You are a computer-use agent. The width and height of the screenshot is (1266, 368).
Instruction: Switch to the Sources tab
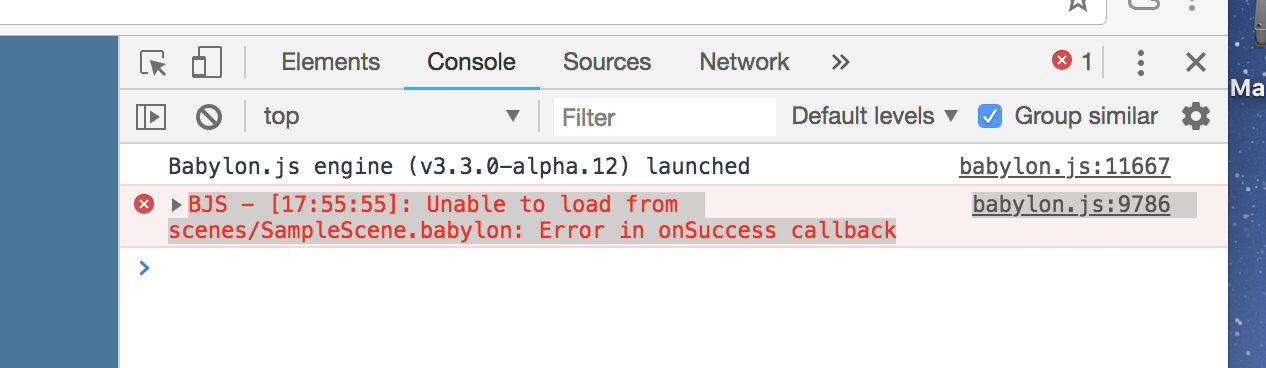(607, 62)
